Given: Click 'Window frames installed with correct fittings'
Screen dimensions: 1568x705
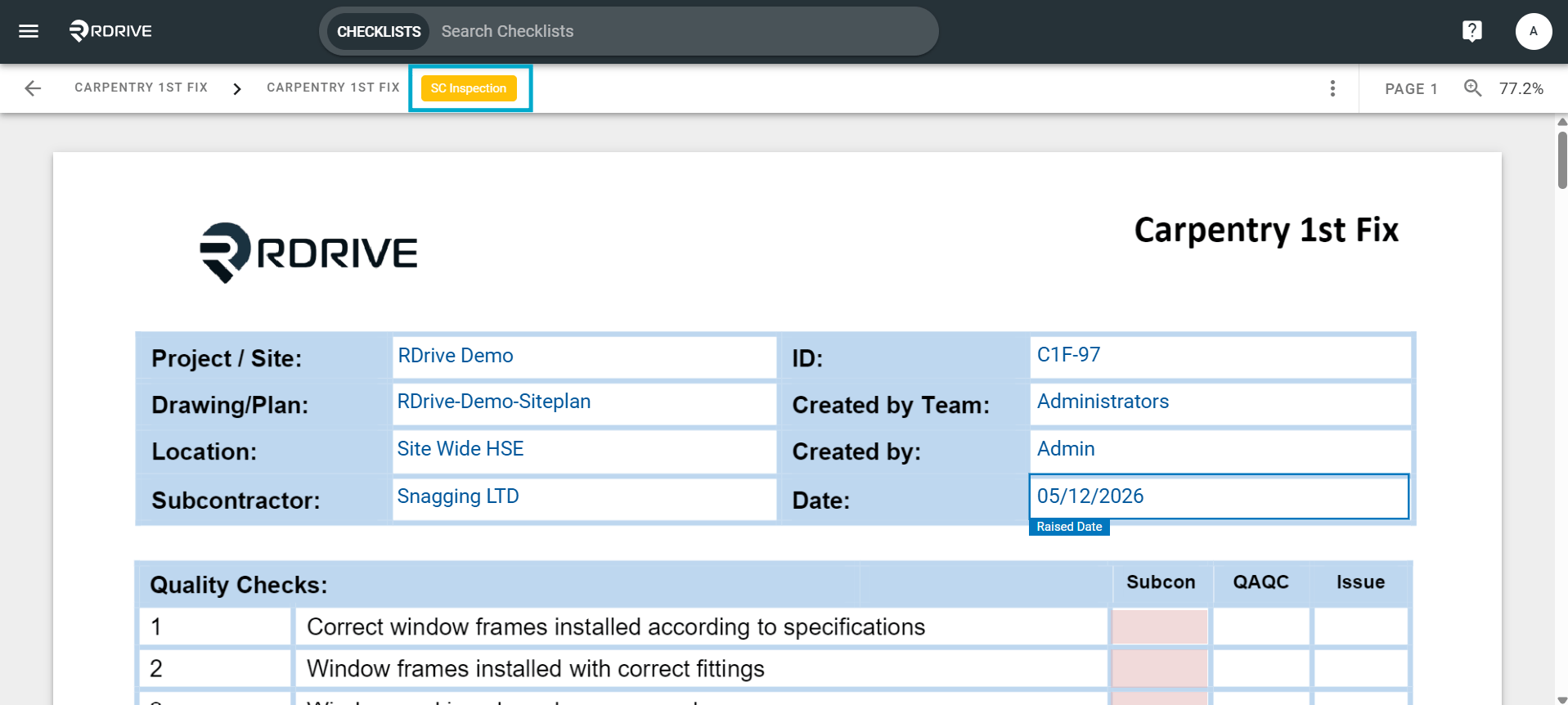Looking at the screenshot, I should (536, 668).
